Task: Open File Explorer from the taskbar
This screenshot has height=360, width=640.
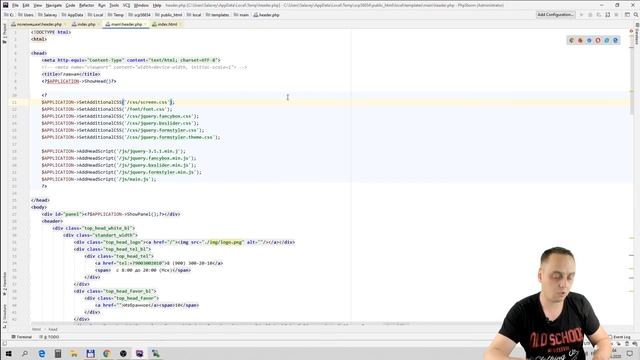Action: coord(74,353)
